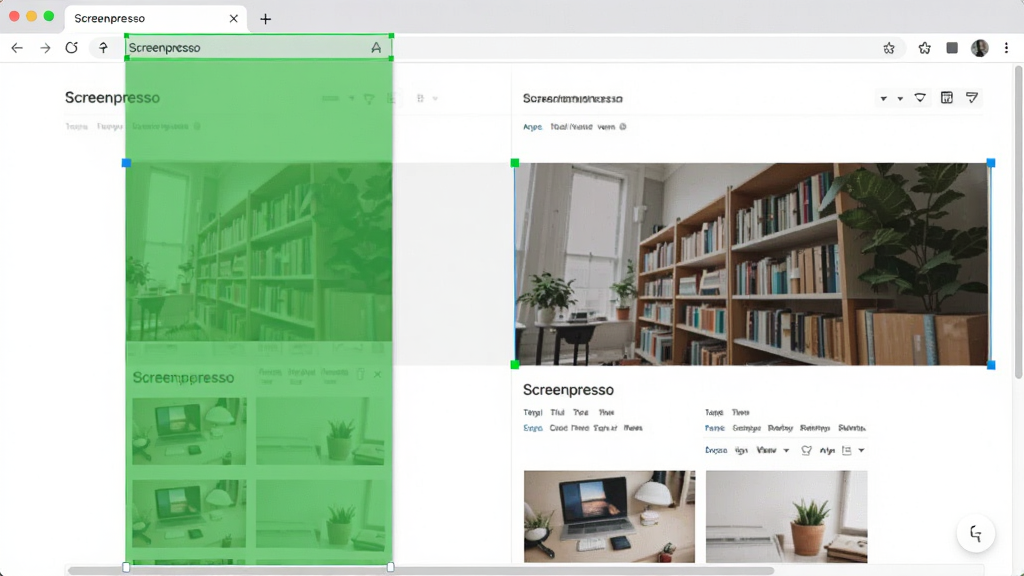Click the info circle icon under the right panel title
Image resolution: width=1024 pixels, height=576 pixels.
(x=623, y=127)
